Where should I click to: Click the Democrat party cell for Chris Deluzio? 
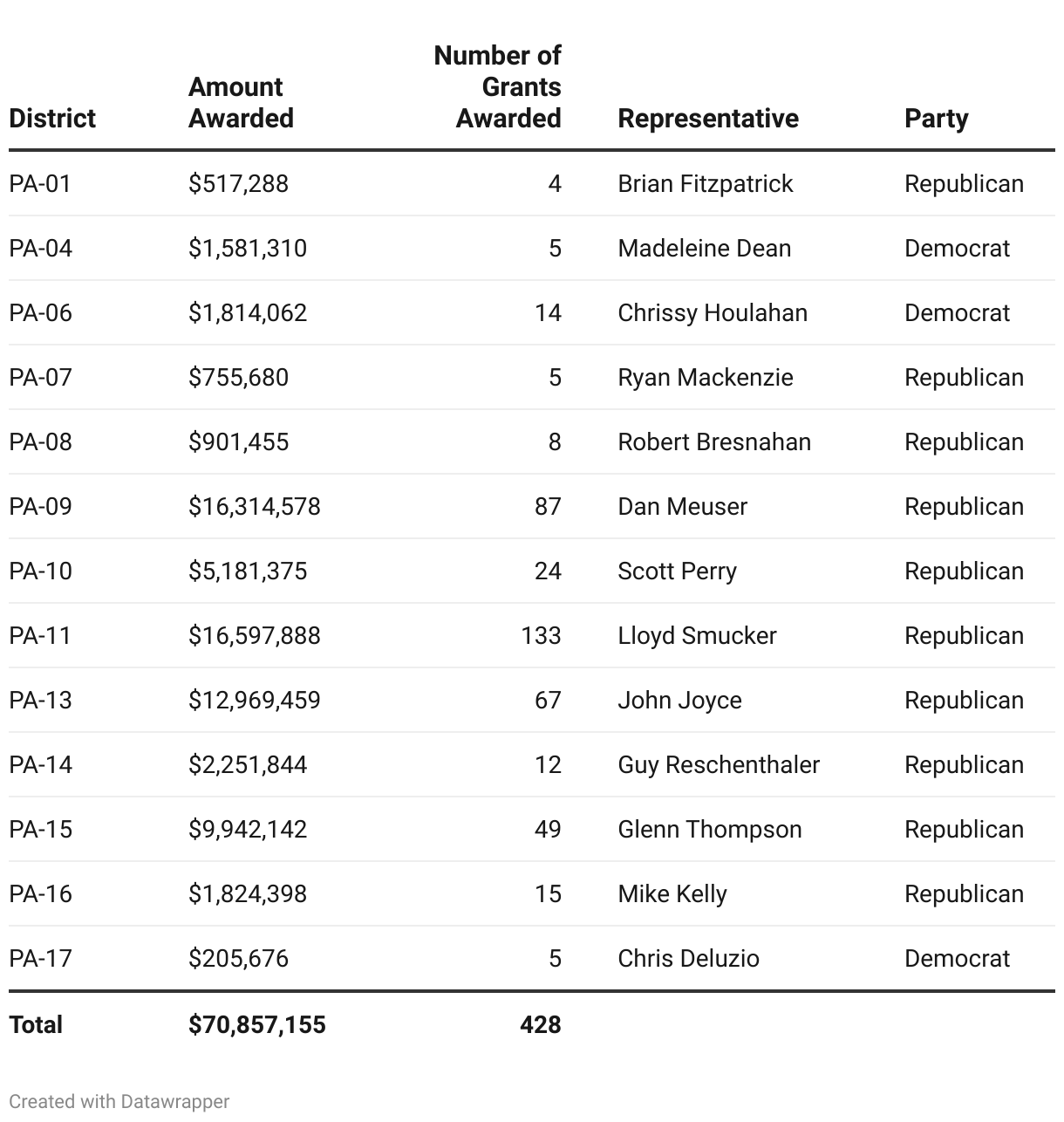point(957,959)
